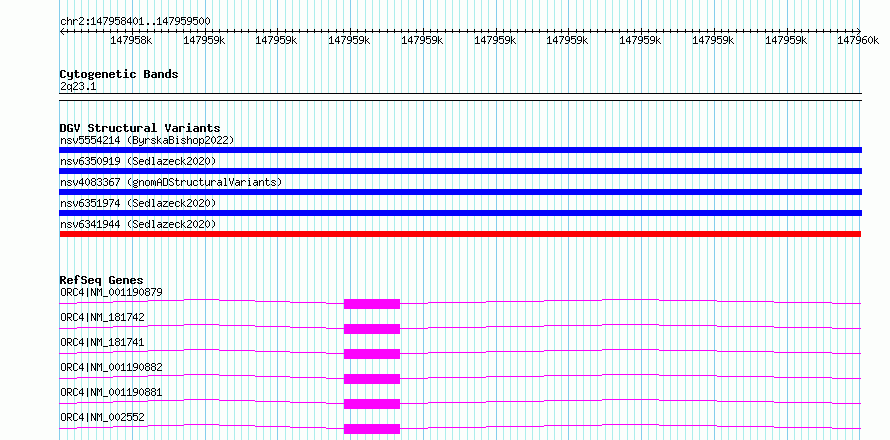Select the exon box of ORC4|NM_002552
The width and height of the screenshot is (890, 440).
tap(372, 429)
